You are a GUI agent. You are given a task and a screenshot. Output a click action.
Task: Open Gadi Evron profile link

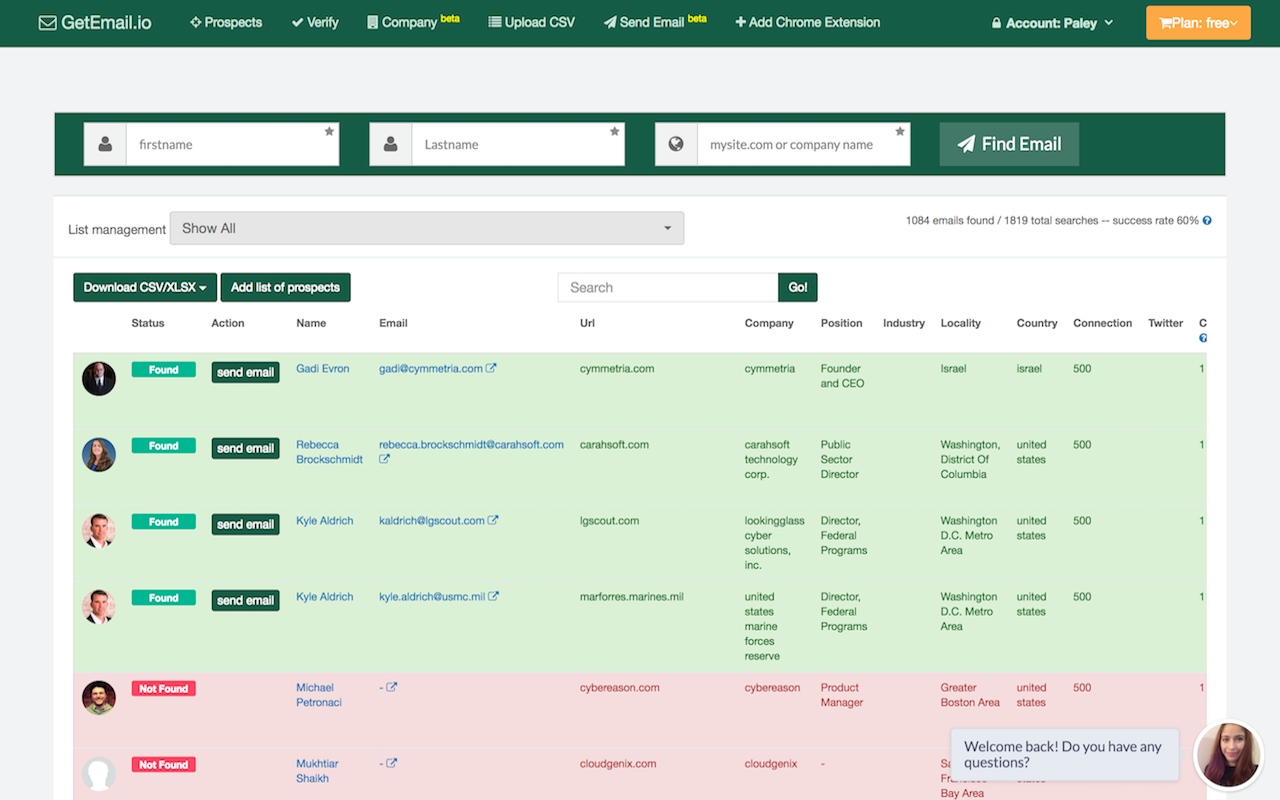pyautogui.click(x=323, y=368)
